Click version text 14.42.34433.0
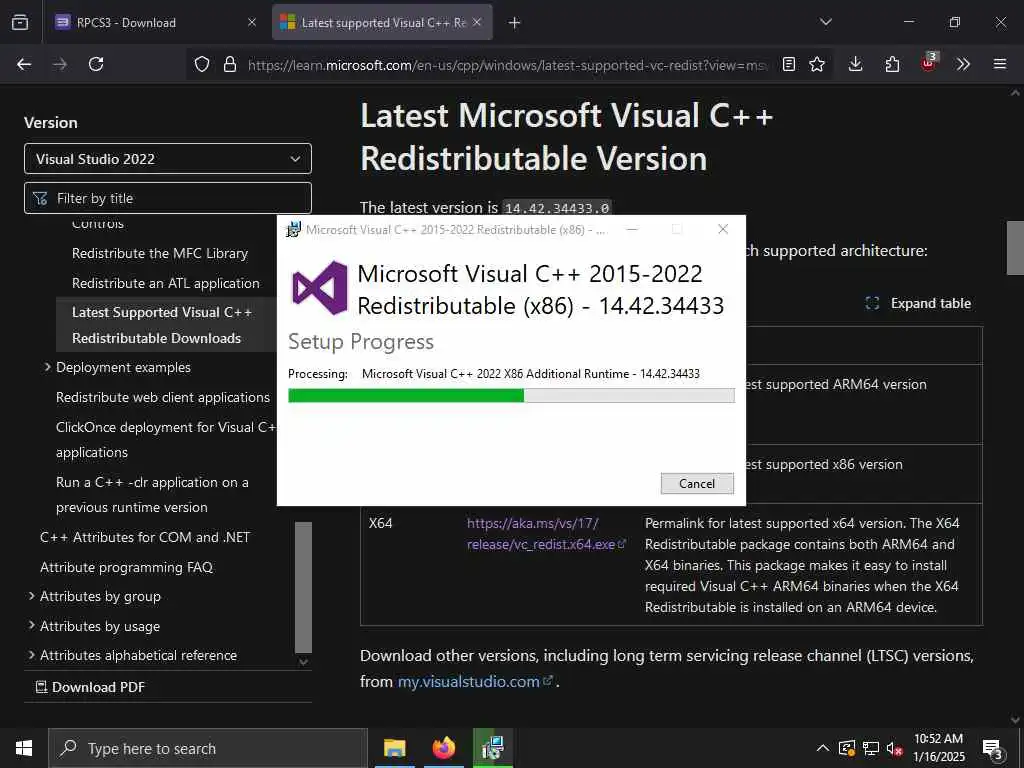Image resolution: width=1024 pixels, height=768 pixels. [557, 208]
